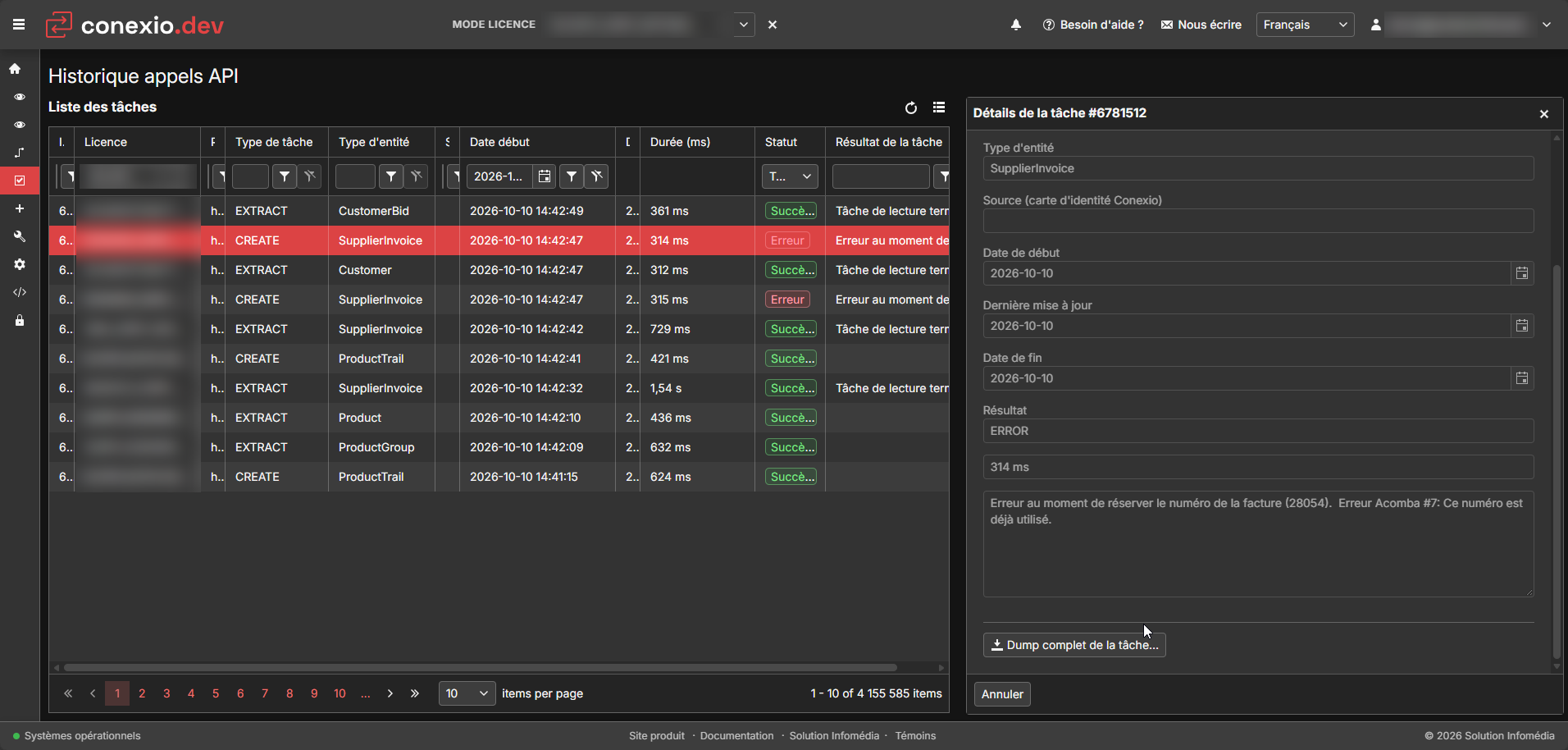Image resolution: width=1568 pixels, height=750 pixels.
Task: Sort by the Type de tâche column header
Action: click(x=274, y=142)
